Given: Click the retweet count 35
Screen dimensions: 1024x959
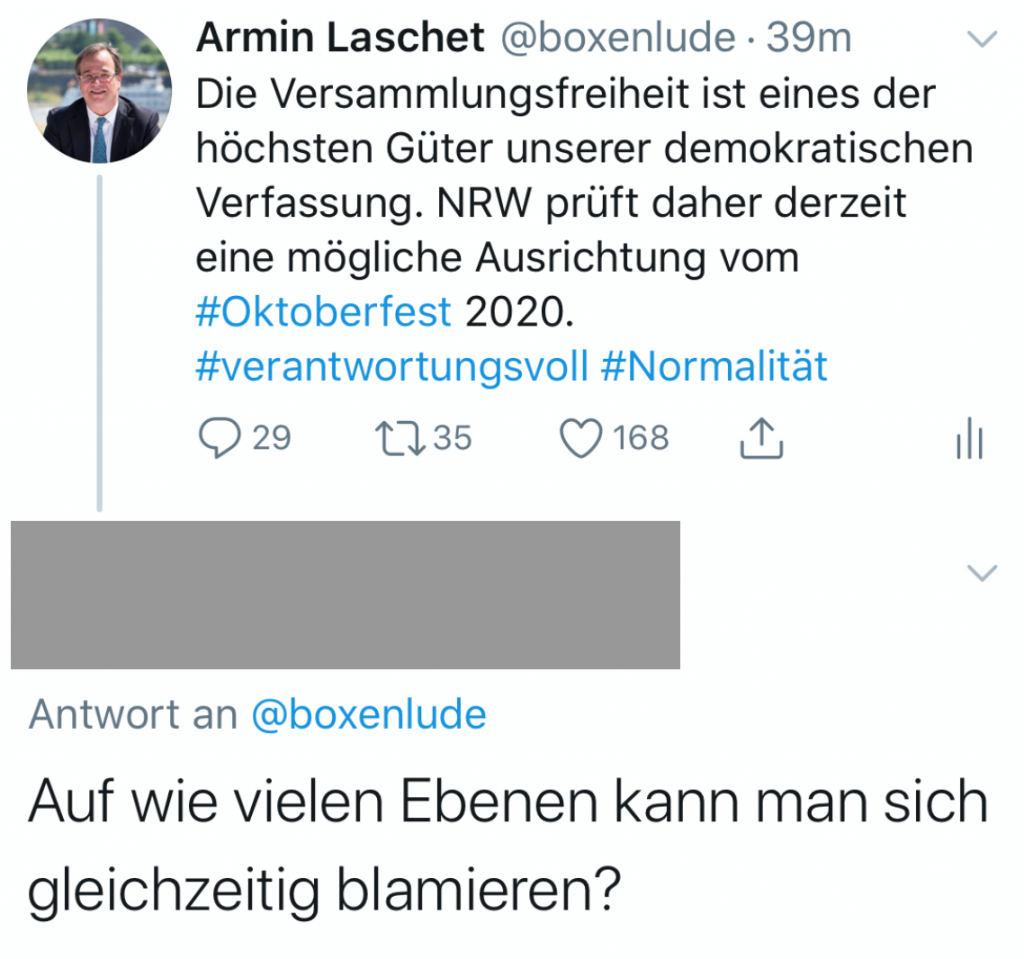Looking at the screenshot, I should pyautogui.click(x=452, y=438).
